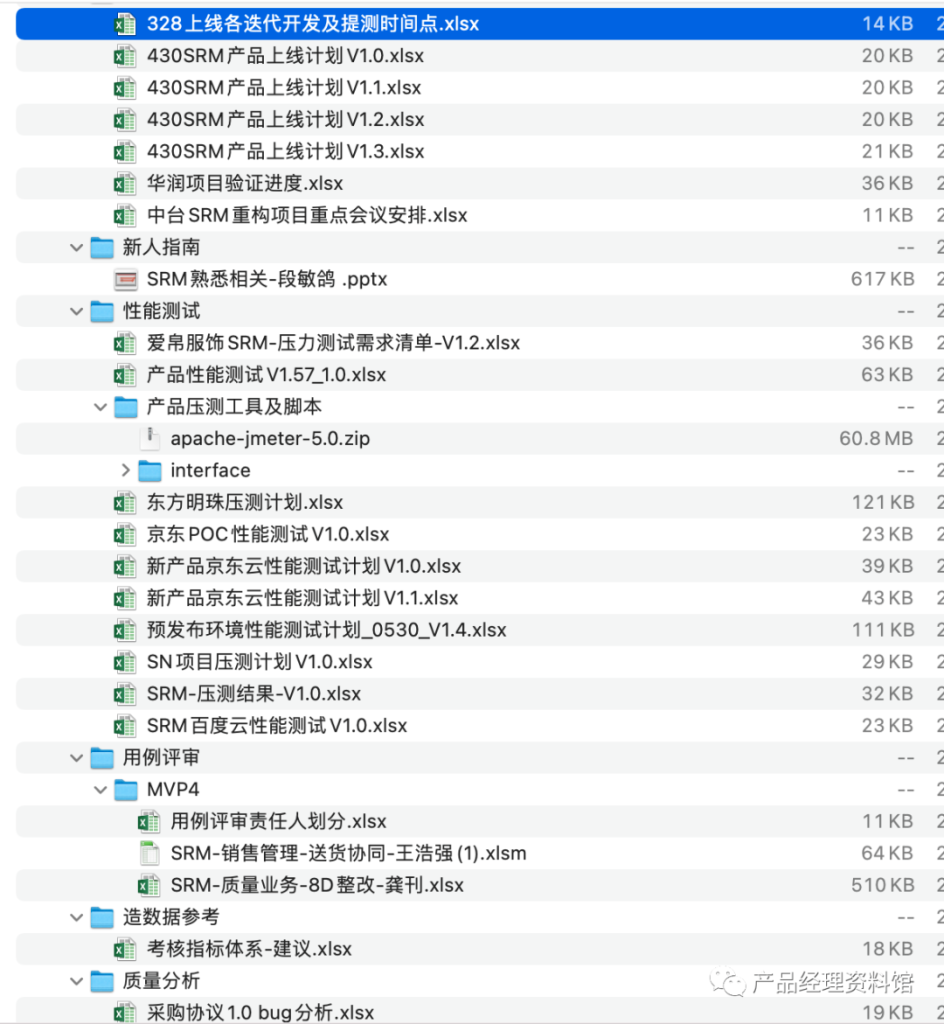Collapse the 性能测试 folder
This screenshot has height=1024, width=944.
(77, 311)
